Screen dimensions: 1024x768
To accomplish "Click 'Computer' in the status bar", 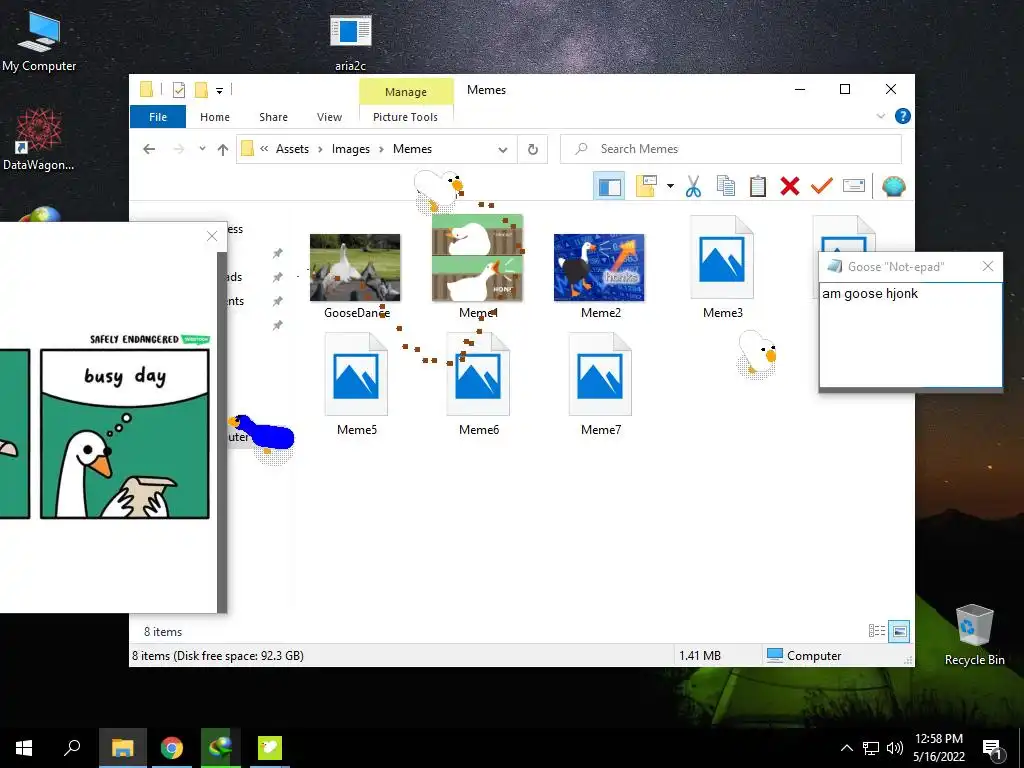I will point(804,656).
